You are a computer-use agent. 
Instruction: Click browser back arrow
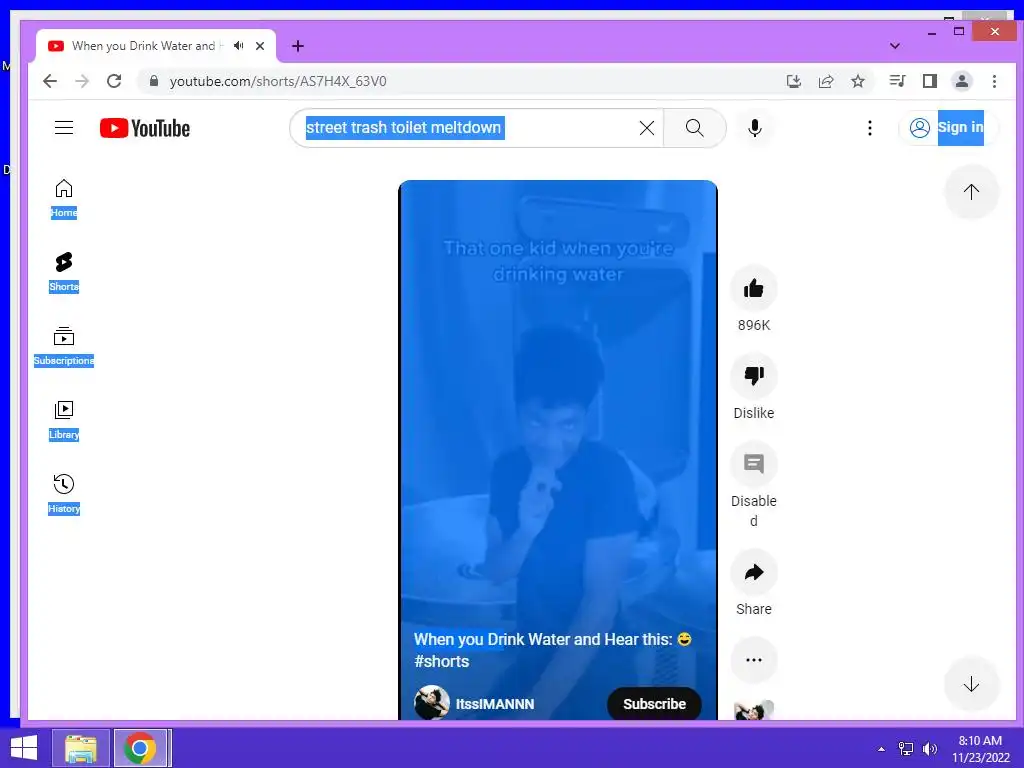point(50,81)
